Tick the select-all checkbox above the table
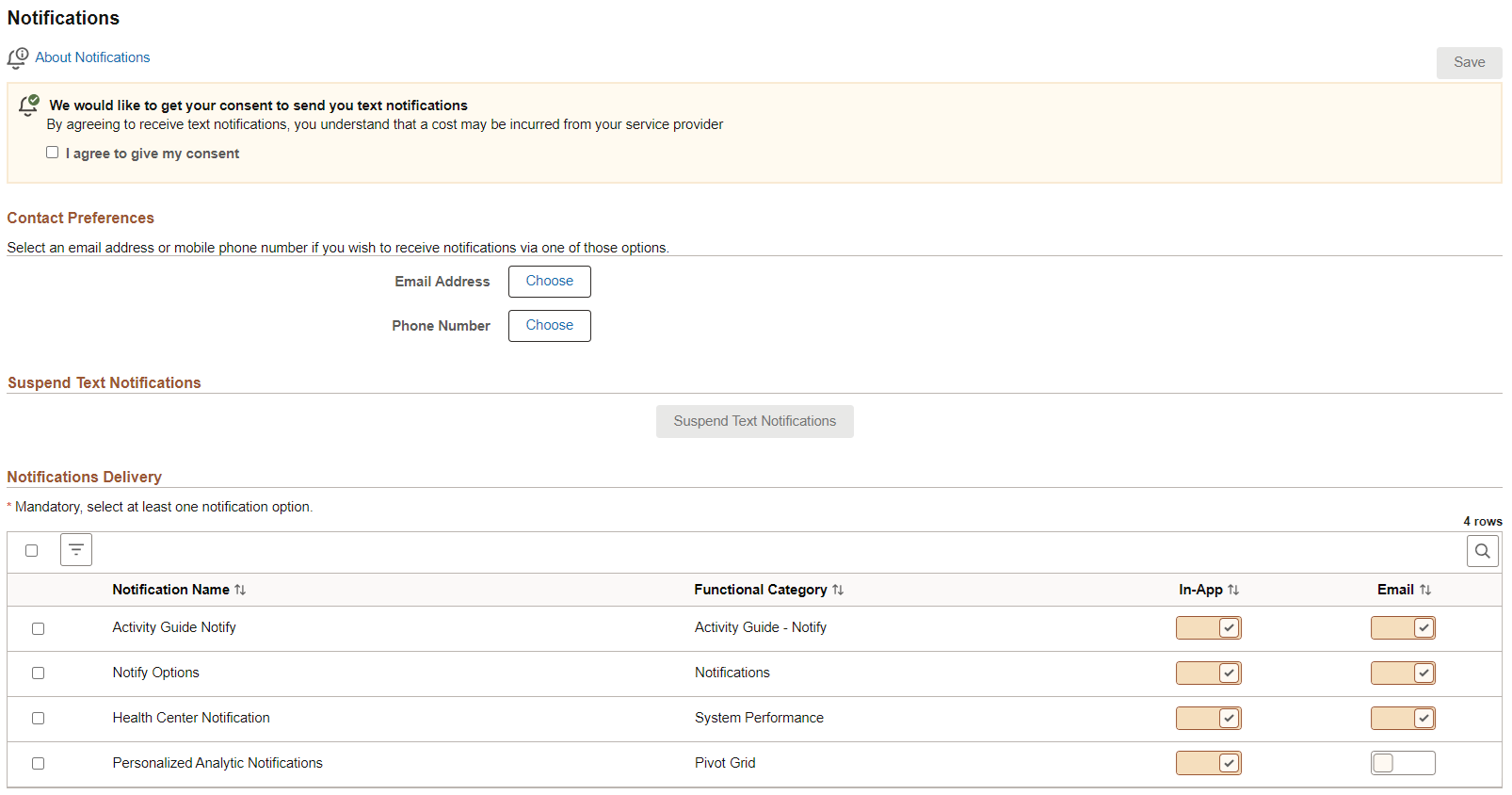This screenshot has height=795, width=1512. [x=32, y=551]
